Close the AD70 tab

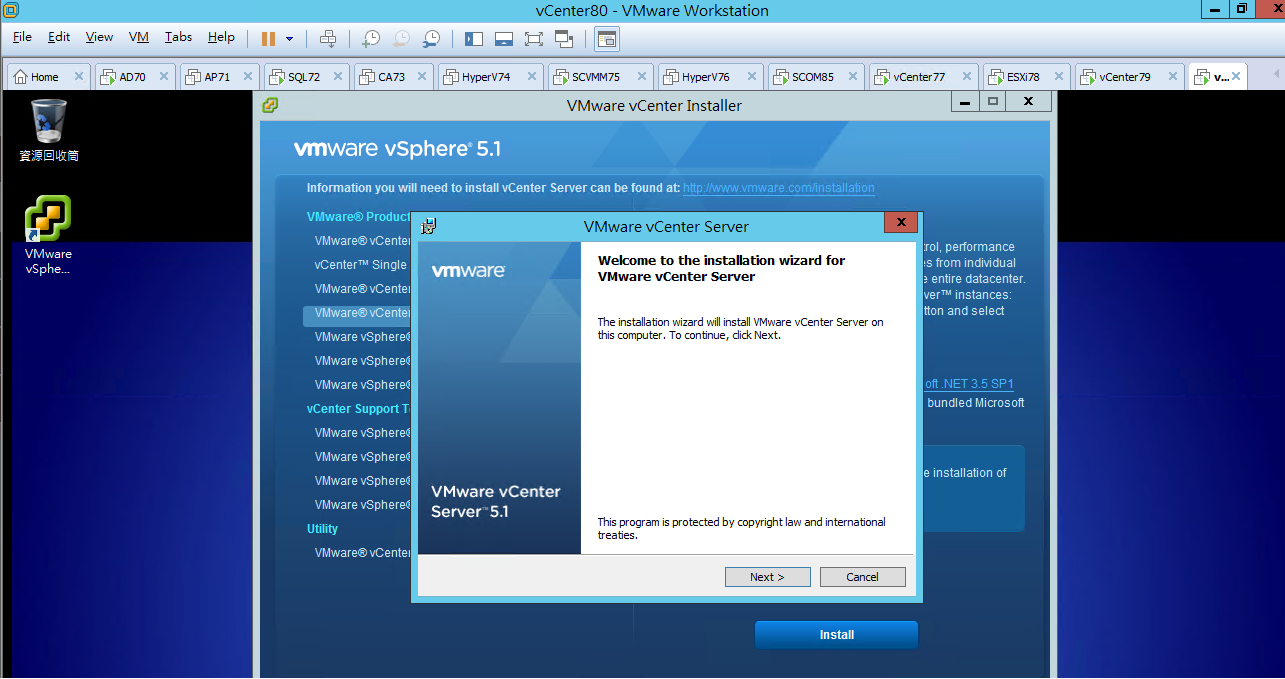163,76
